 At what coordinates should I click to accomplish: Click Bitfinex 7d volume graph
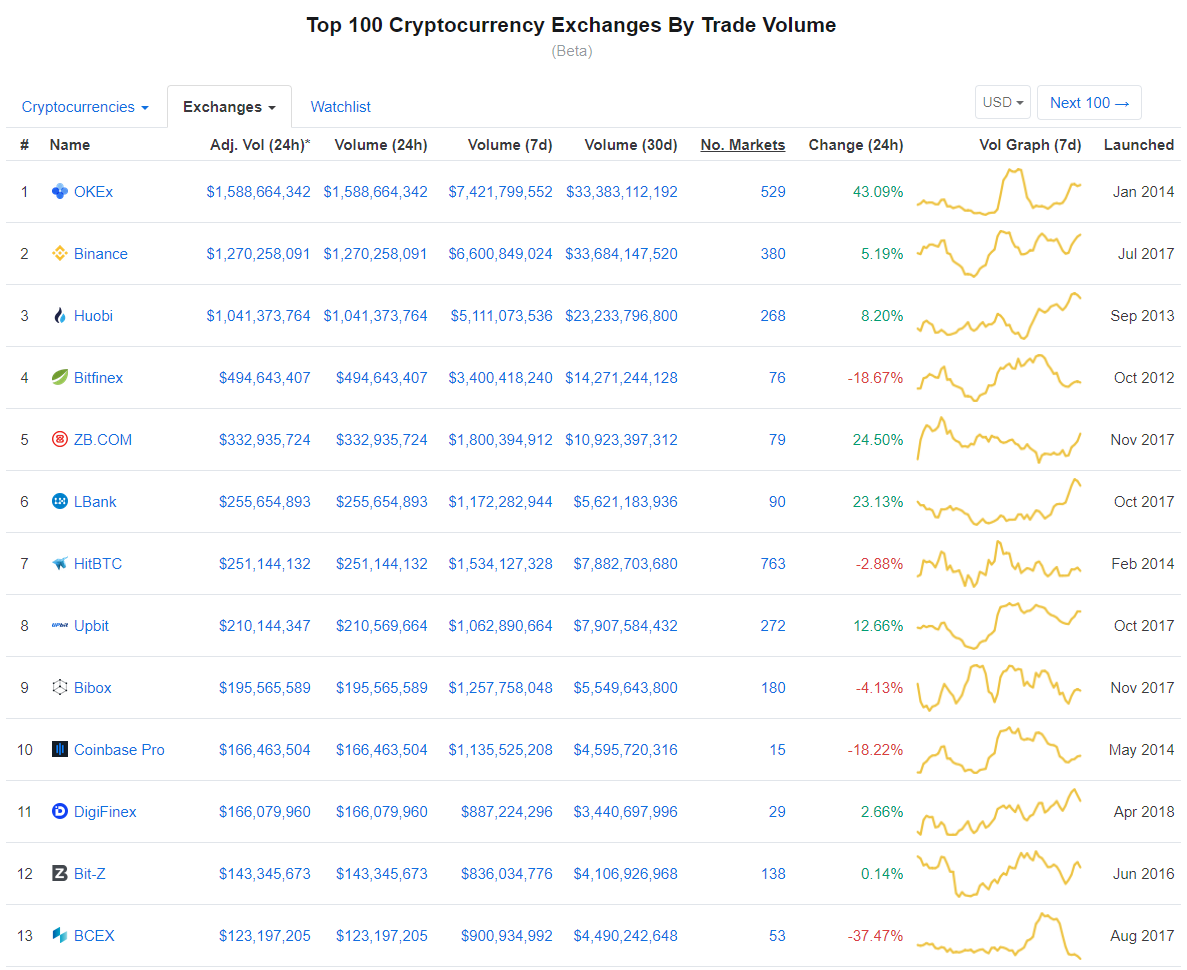click(x=999, y=377)
